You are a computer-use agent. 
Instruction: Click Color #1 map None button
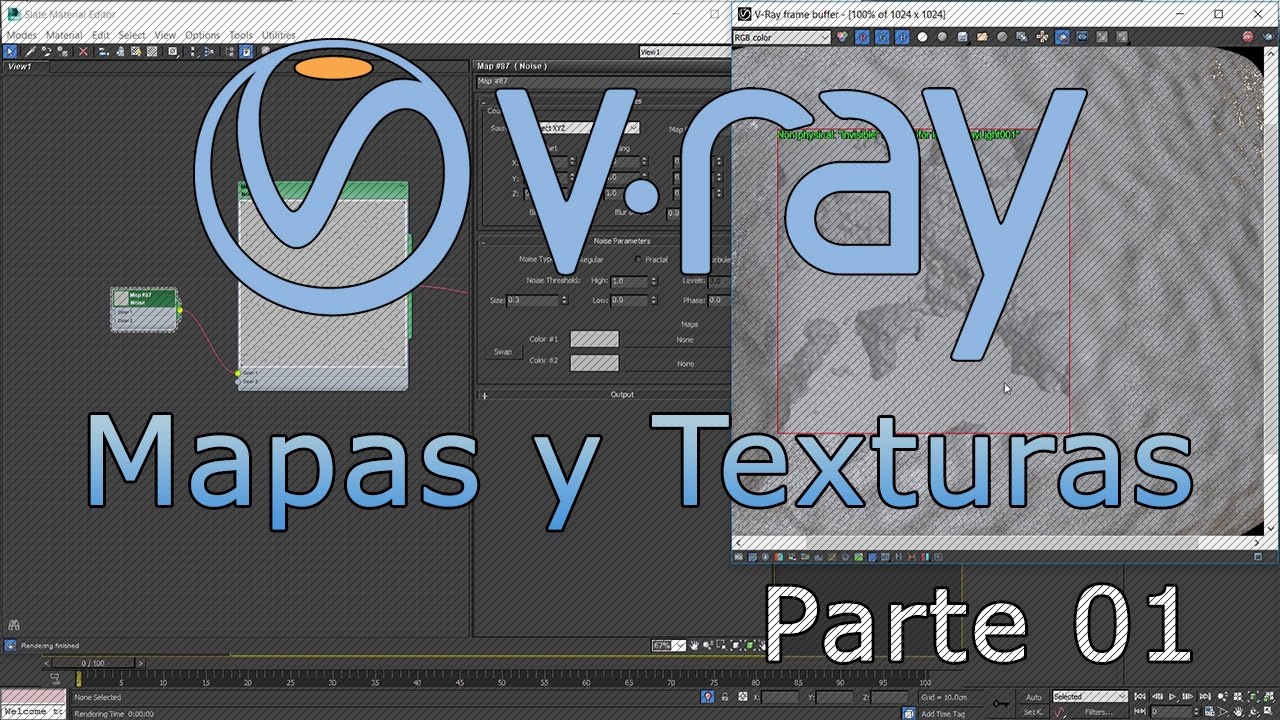[685, 340]
